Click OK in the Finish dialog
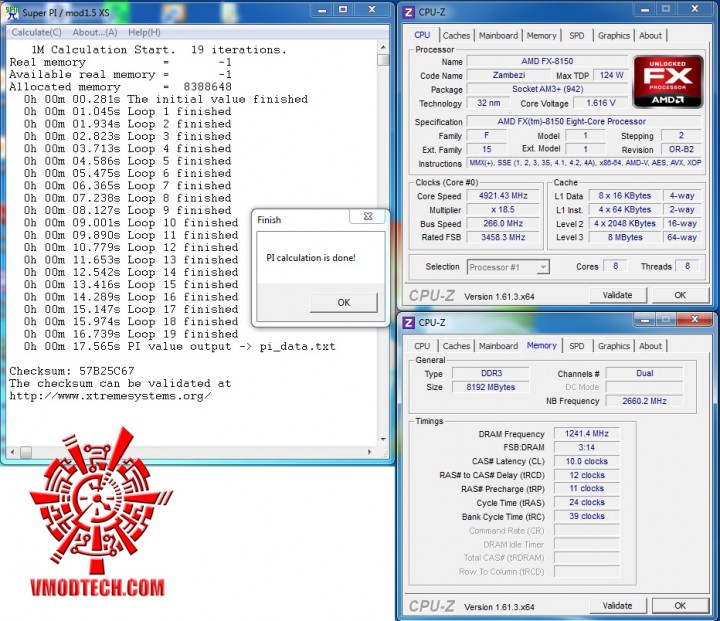720x621 pixels. (343, 302)
